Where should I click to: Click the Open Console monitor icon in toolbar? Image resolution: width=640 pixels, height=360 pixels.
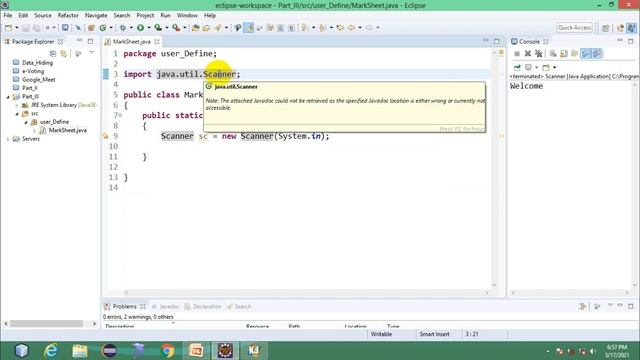(65, 28)
